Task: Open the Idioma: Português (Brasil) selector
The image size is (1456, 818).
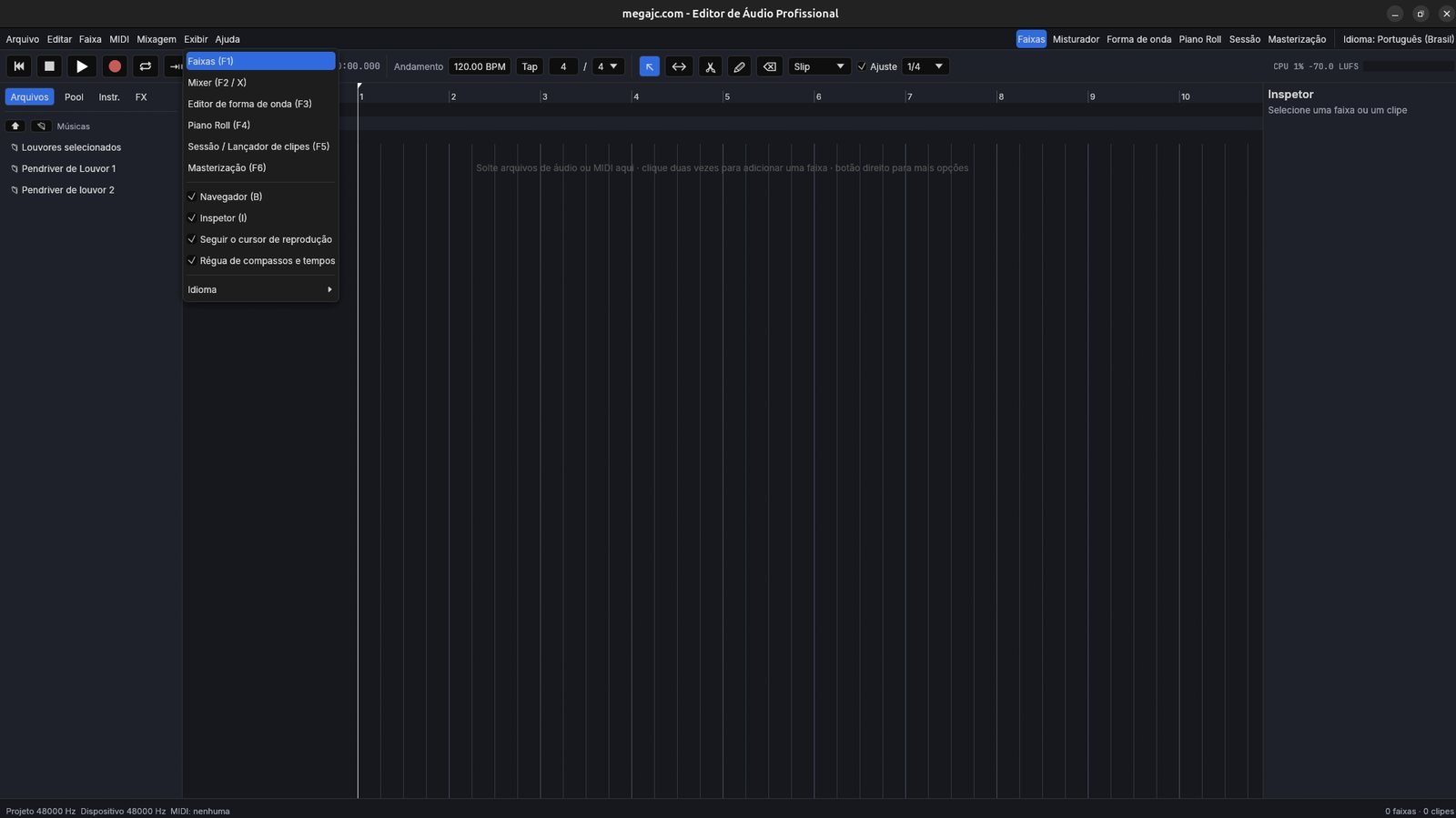Action: (x=1398, y=39)
